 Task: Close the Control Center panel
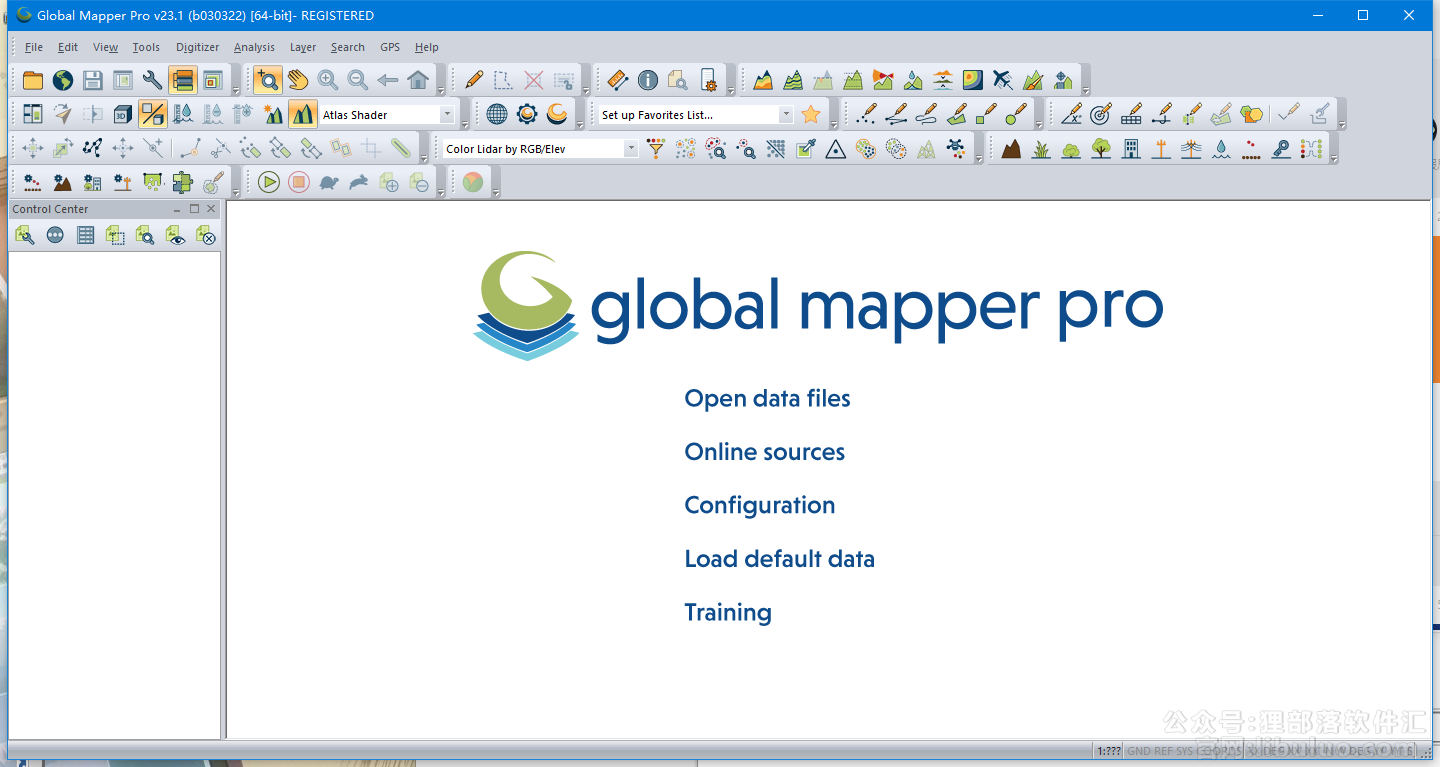tap(211, 209)
